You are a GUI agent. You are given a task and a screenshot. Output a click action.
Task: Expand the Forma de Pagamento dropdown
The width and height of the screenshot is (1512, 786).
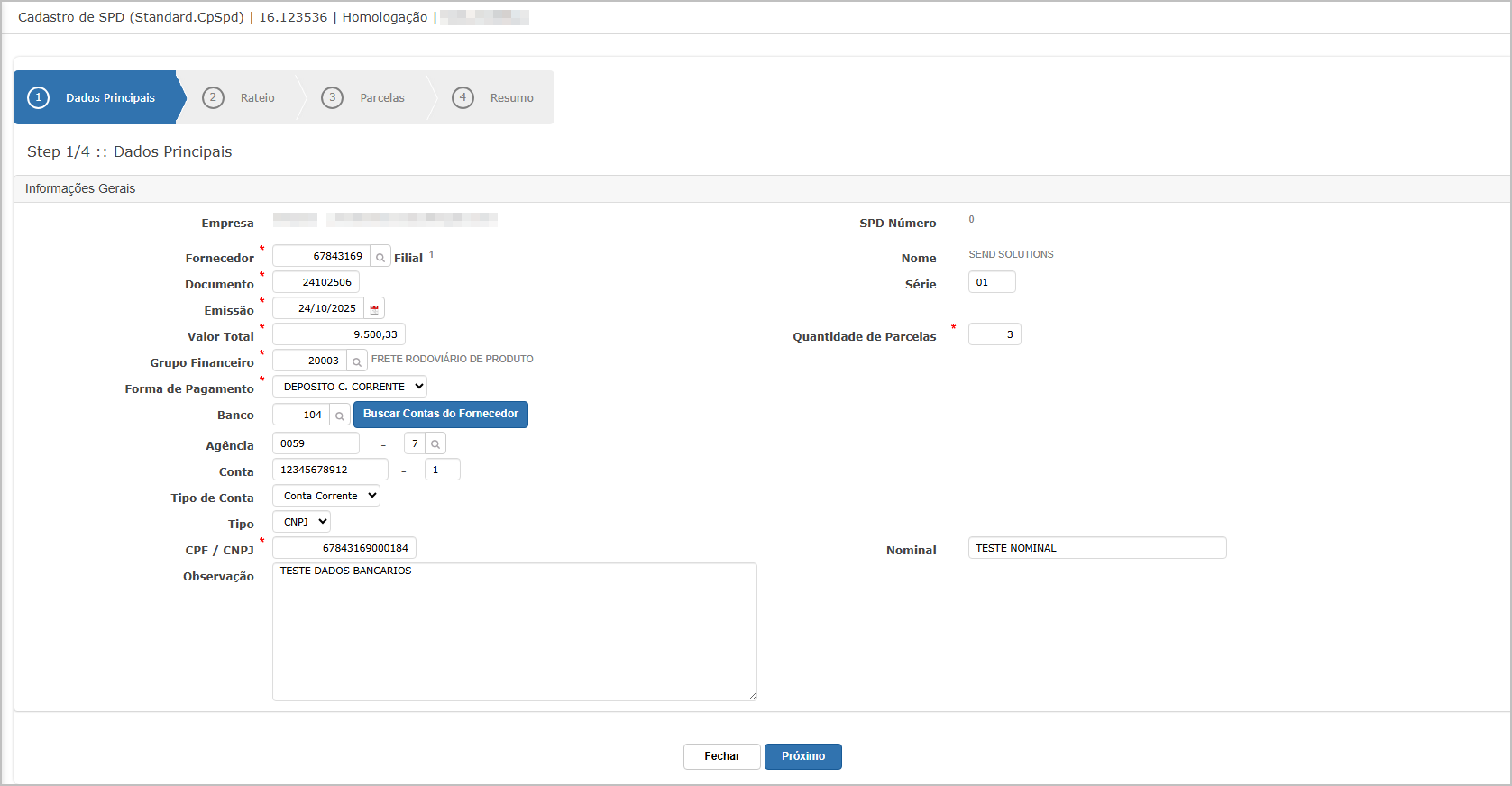tap(350, 387)
